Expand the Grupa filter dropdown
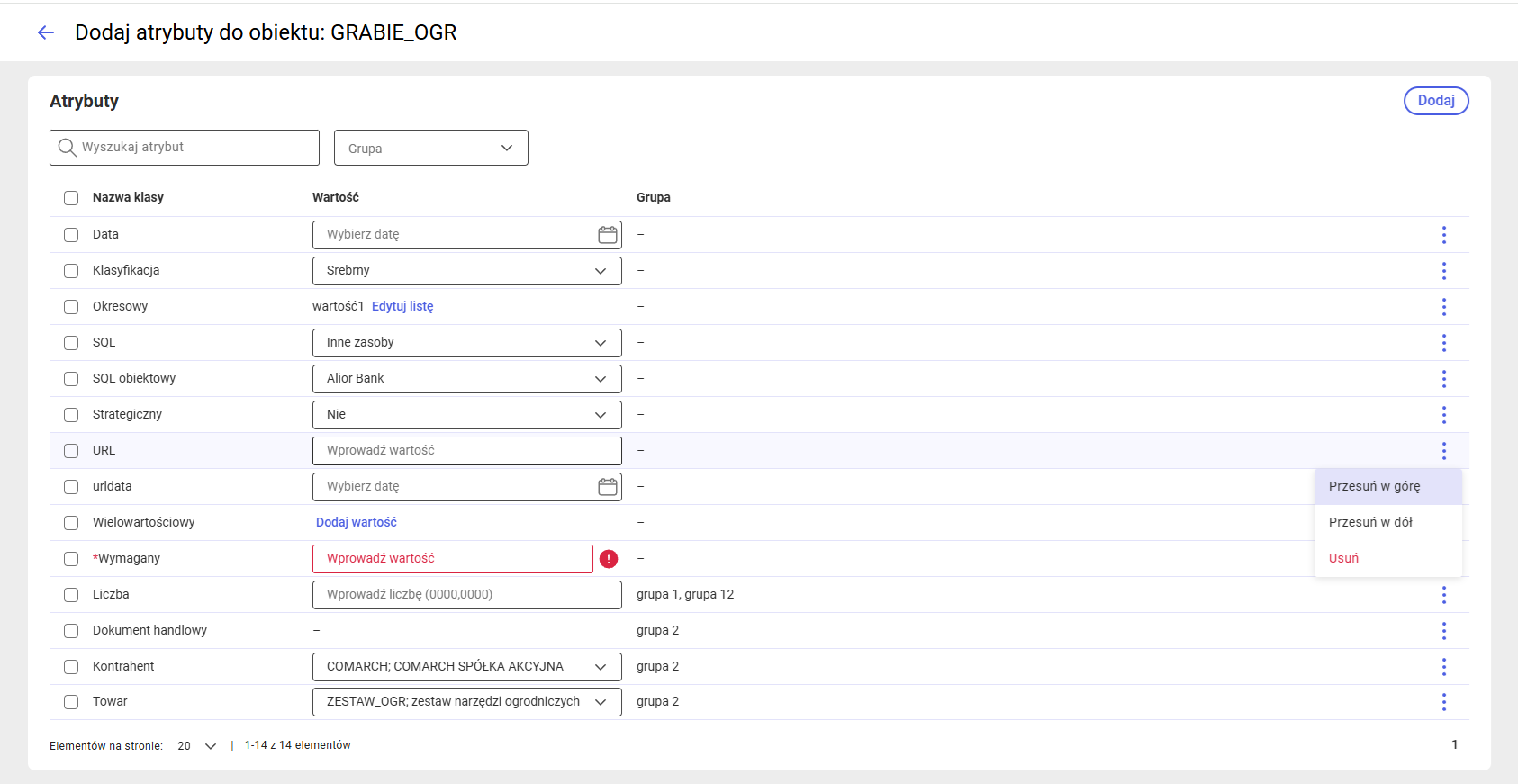This screenshot has height=784, width=1518. click(431, 148)
